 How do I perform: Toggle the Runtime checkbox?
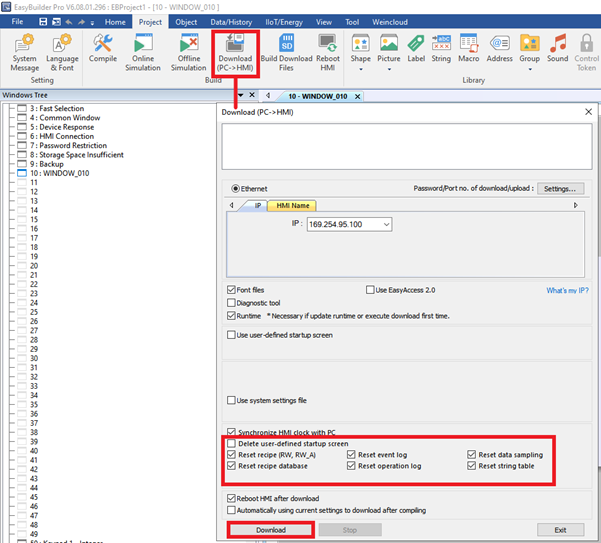(x=231, y=316)
